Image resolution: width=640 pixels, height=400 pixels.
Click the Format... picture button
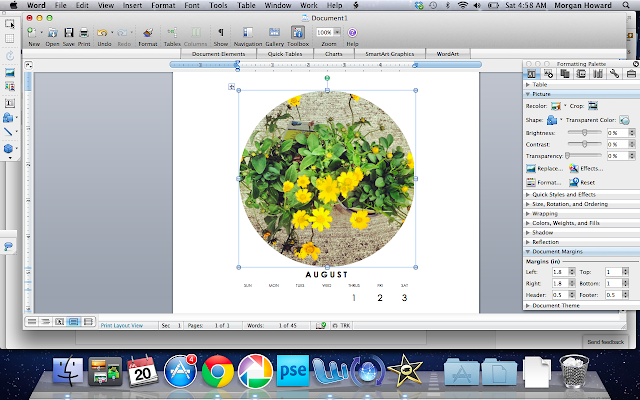coord(544,182)
